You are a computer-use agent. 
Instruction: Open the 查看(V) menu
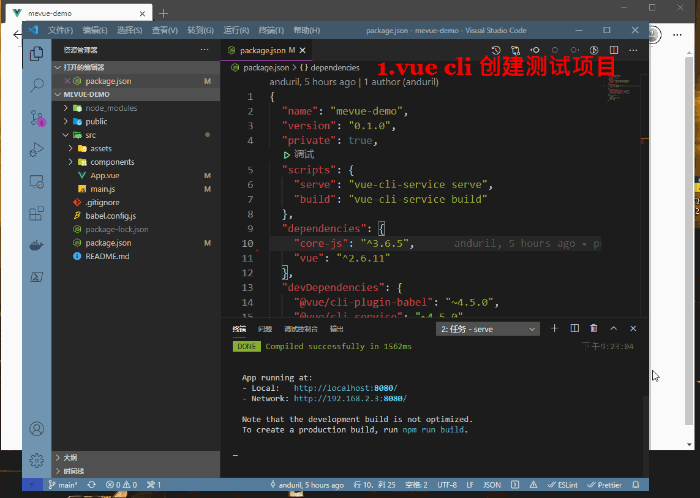pyautogui.click(x=164, y=30)
